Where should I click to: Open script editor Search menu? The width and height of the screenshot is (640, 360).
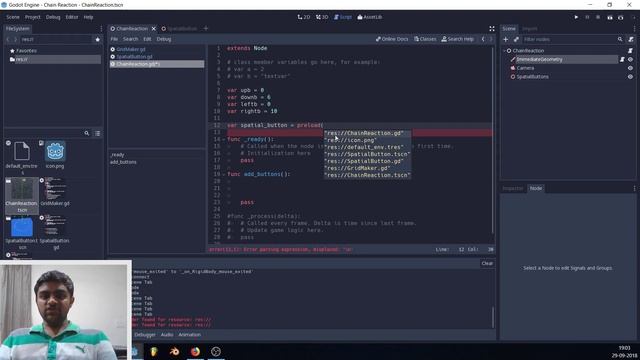click(x=131, y=39)
